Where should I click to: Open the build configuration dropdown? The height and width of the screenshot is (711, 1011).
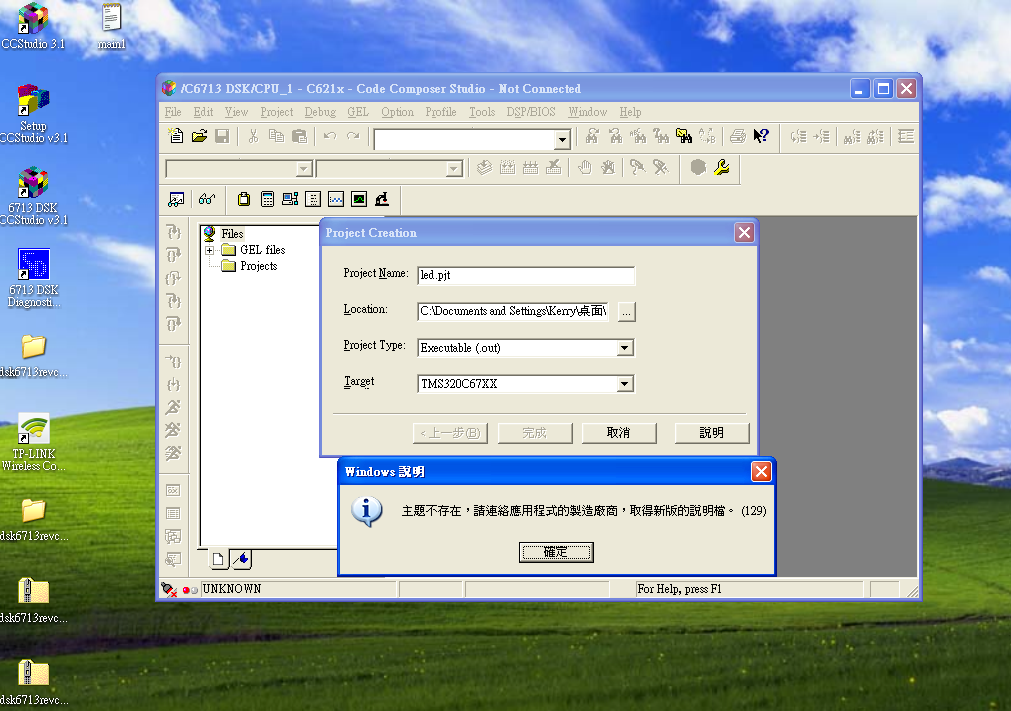pyautogui.click(x=454, y=169)
